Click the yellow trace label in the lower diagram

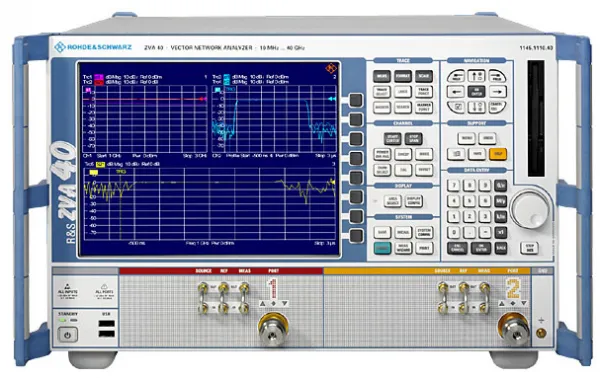click(100, 164)
